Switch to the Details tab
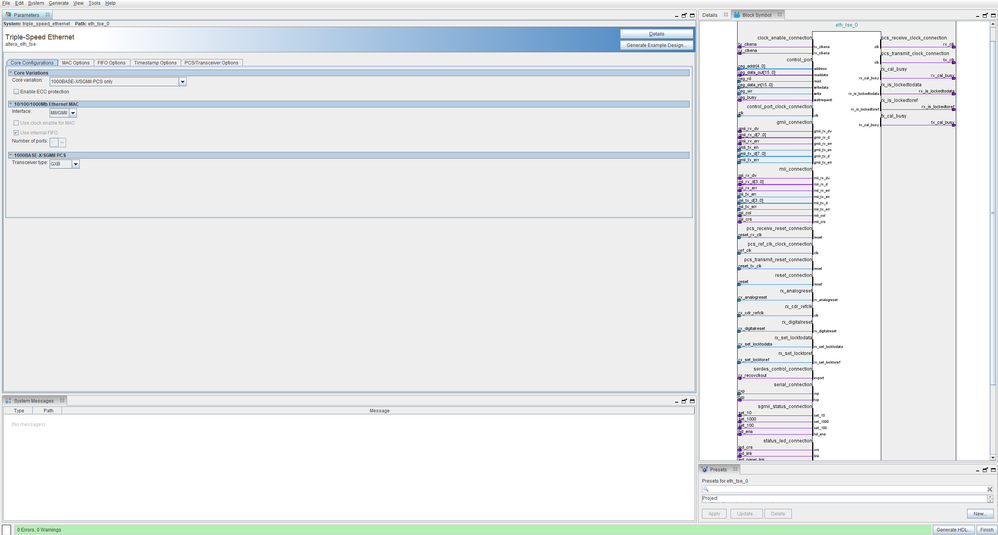 (710, 15)
